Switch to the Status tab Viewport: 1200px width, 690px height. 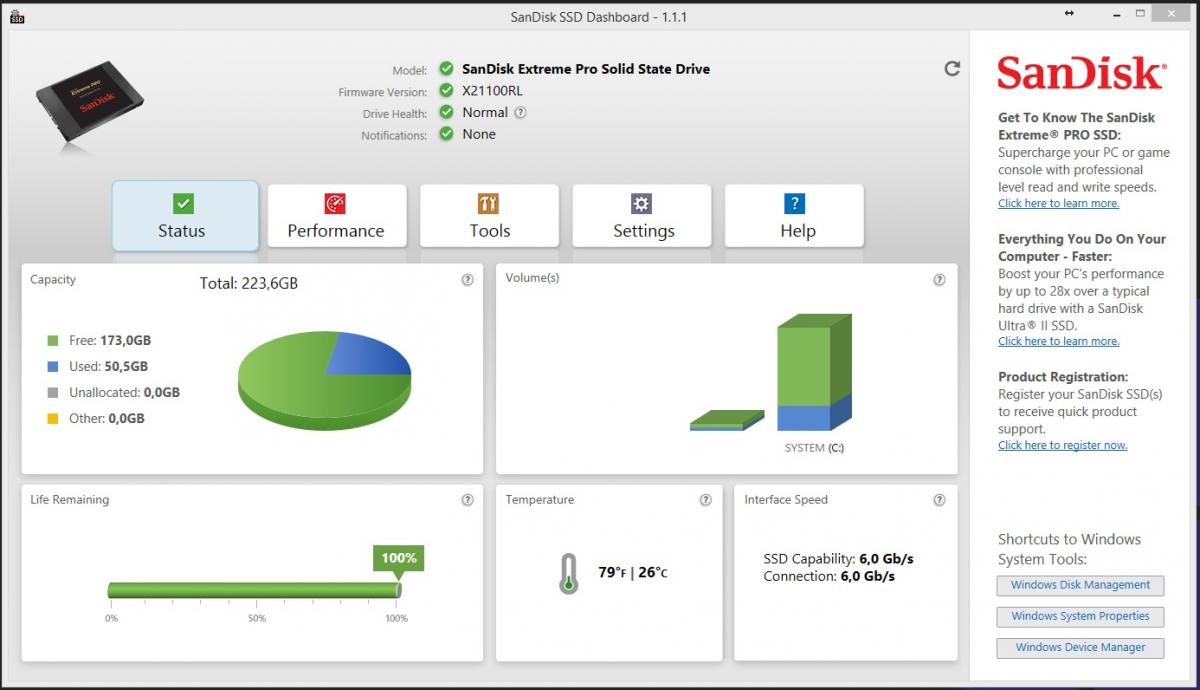click(x=185, y=215)
